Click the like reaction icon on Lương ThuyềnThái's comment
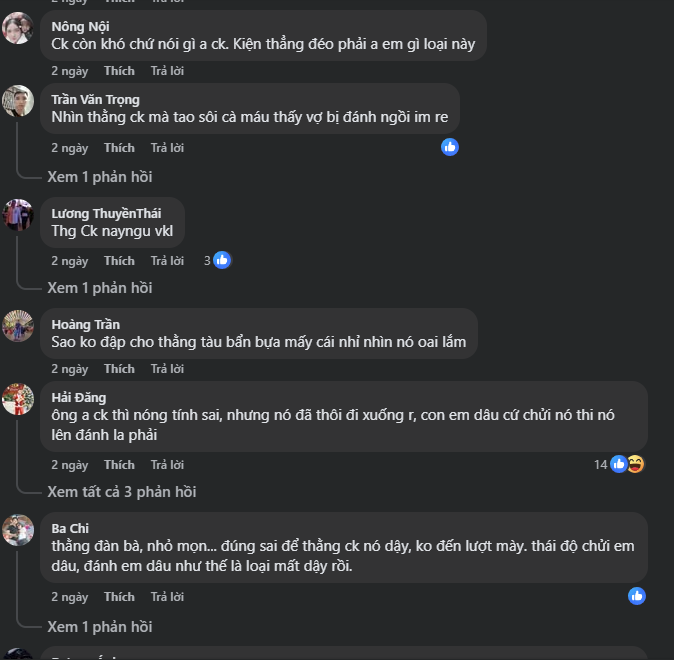Image resolution: width=674 pixels, height=660 pixels. point(222,260)
